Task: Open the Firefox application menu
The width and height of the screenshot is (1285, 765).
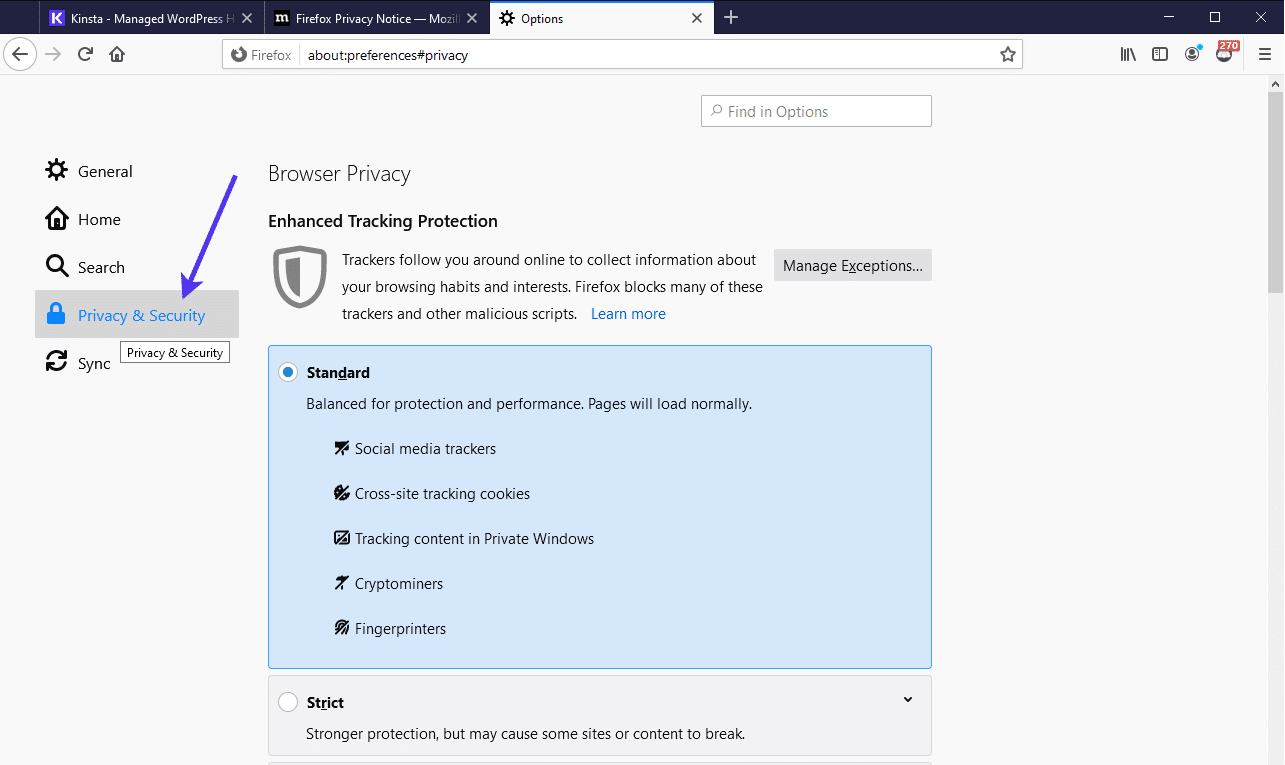Action: (1264, 54)
